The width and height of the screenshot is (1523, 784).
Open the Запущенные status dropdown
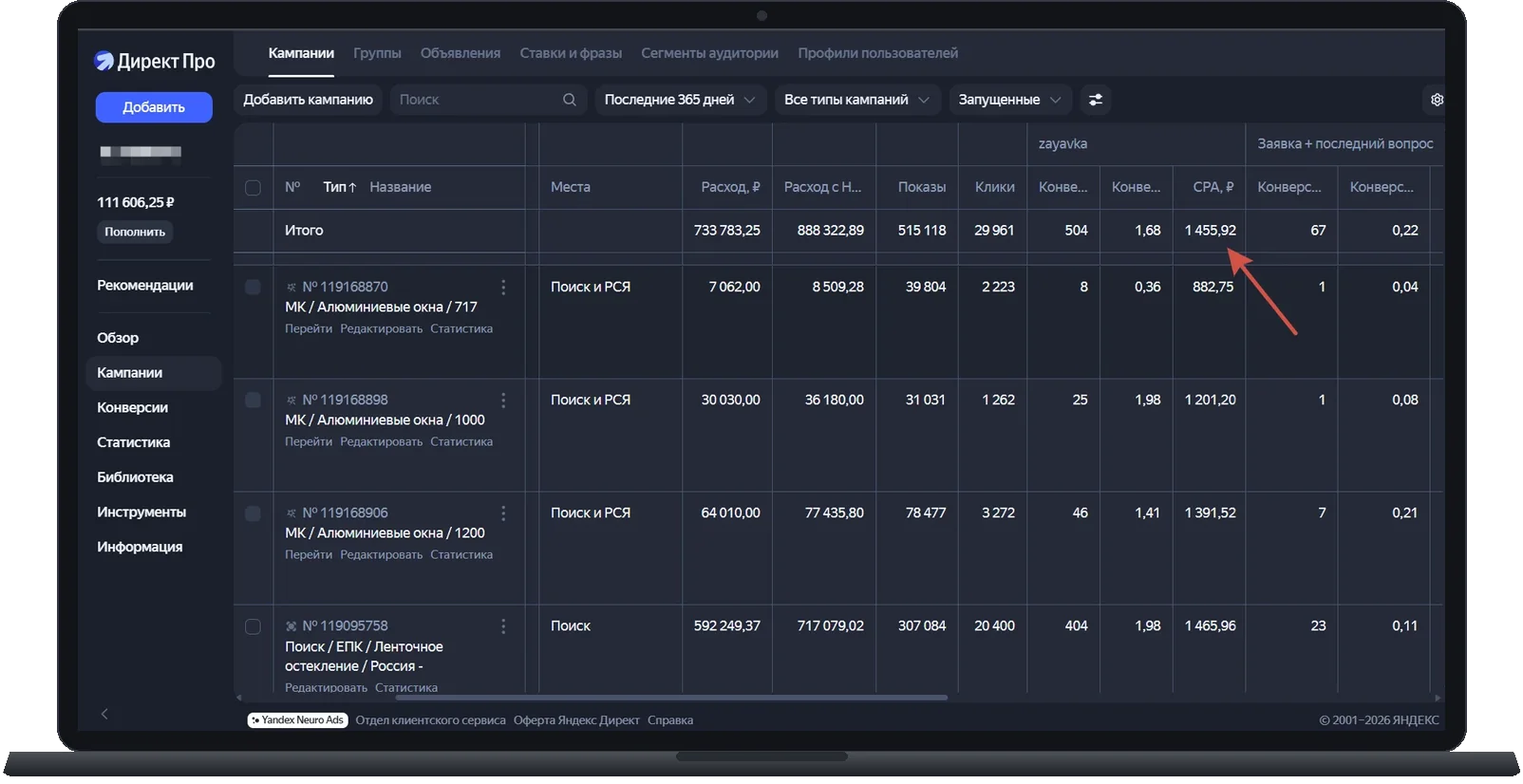[x=1010, y=100]
